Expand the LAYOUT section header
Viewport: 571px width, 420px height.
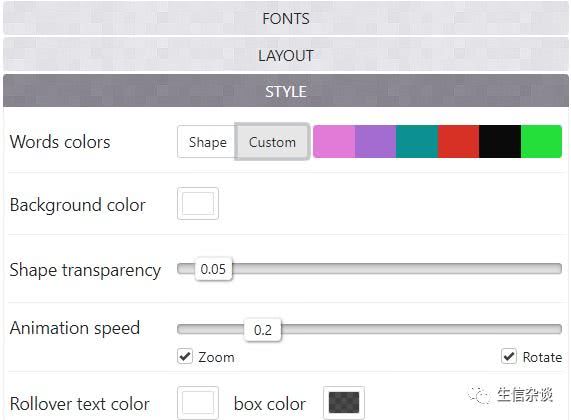click(x=286, y=55)
